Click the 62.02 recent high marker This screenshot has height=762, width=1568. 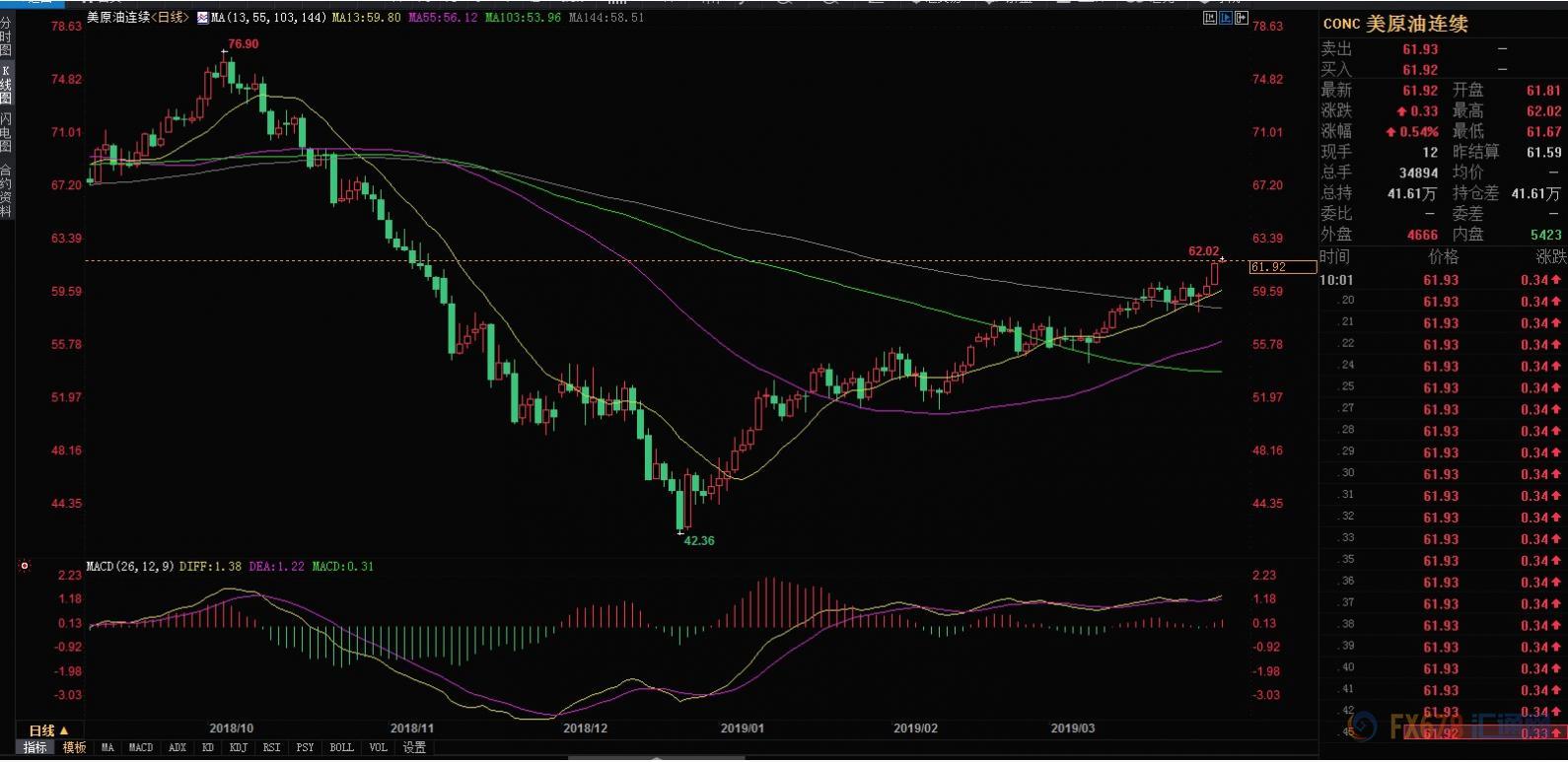click(1204, 251)
